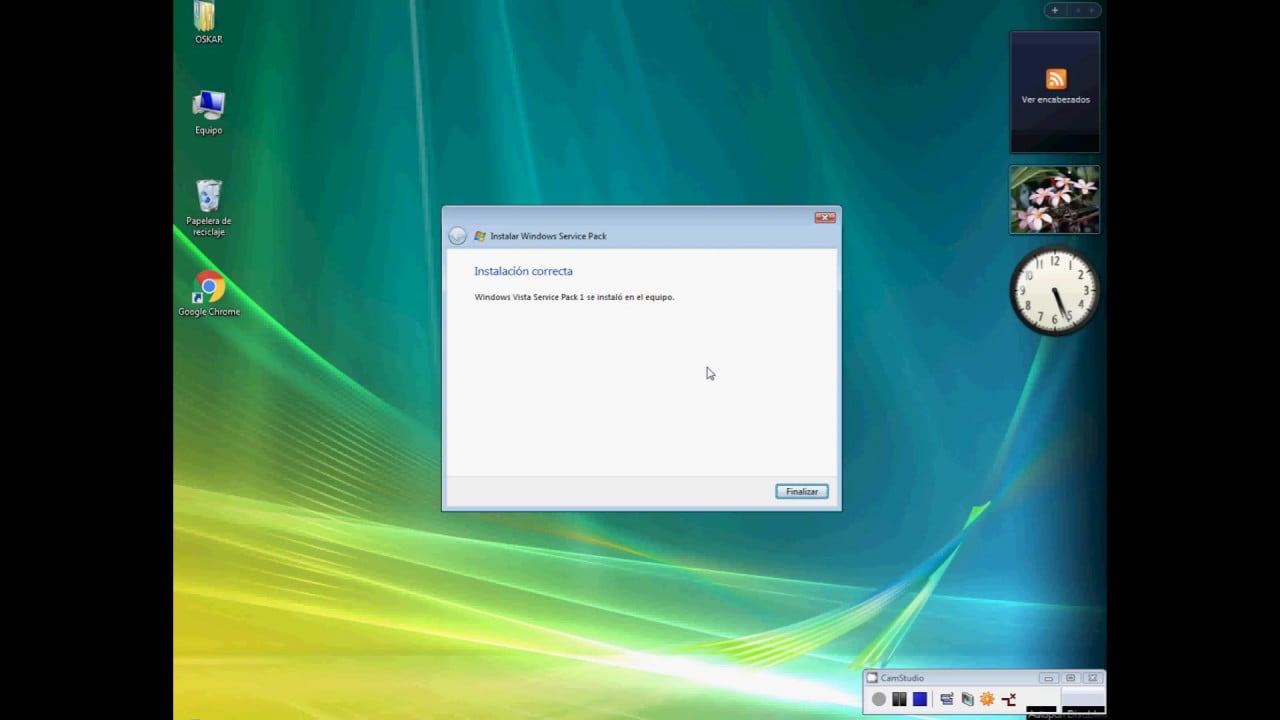1280x720 pixels.
Task: Click the "Windows Vista Service Pack 1 se instaló" message
Action: point(574,297)
